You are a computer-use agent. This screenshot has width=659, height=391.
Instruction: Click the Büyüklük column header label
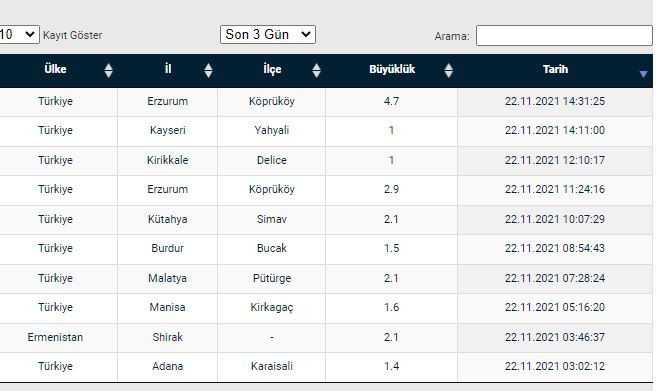tap(392, 69)
